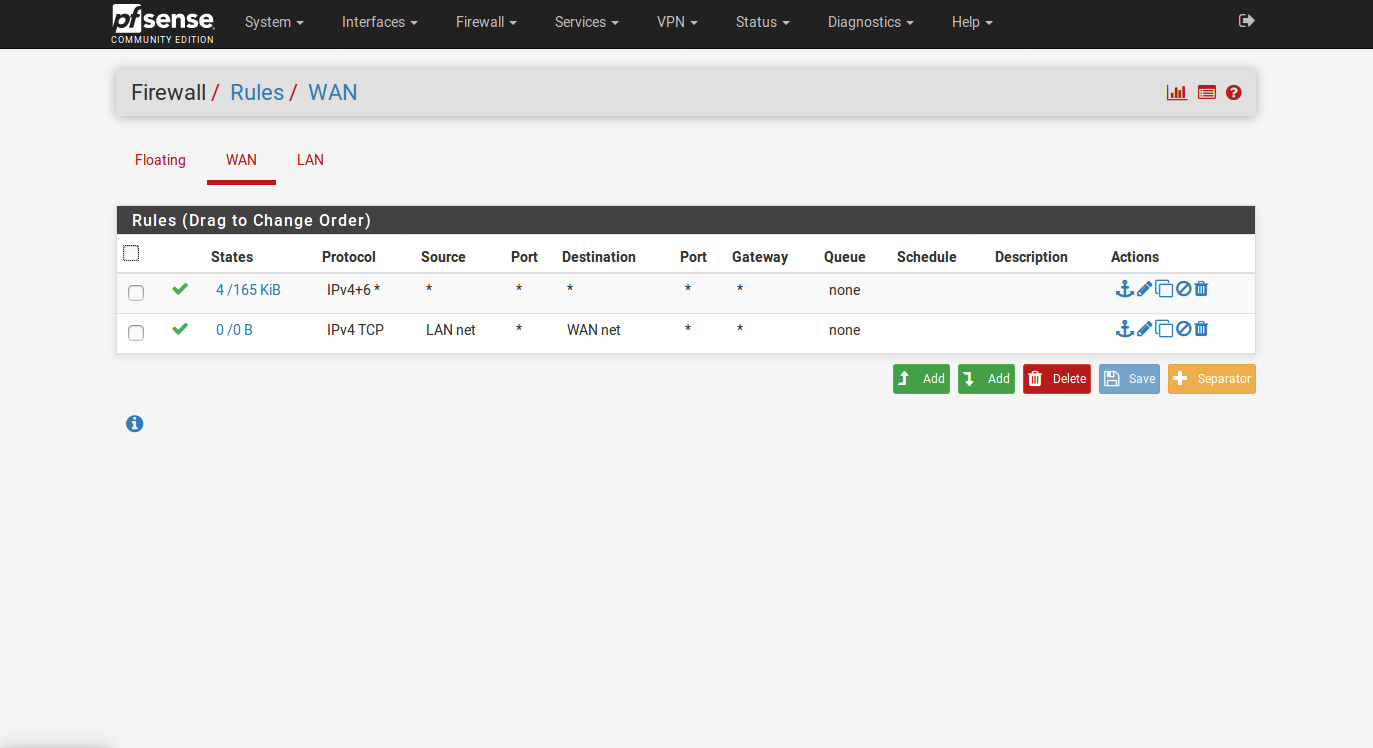Delete the IPv4 TCP rule using its trash icon
Screen dimensions: 1373x748
point(1201,329)
